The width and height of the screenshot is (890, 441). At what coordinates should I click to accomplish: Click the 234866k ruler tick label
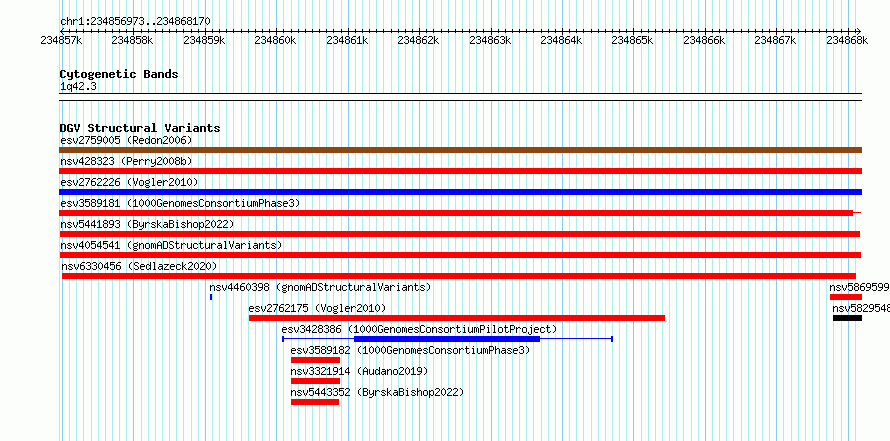[x=704, y=40]
